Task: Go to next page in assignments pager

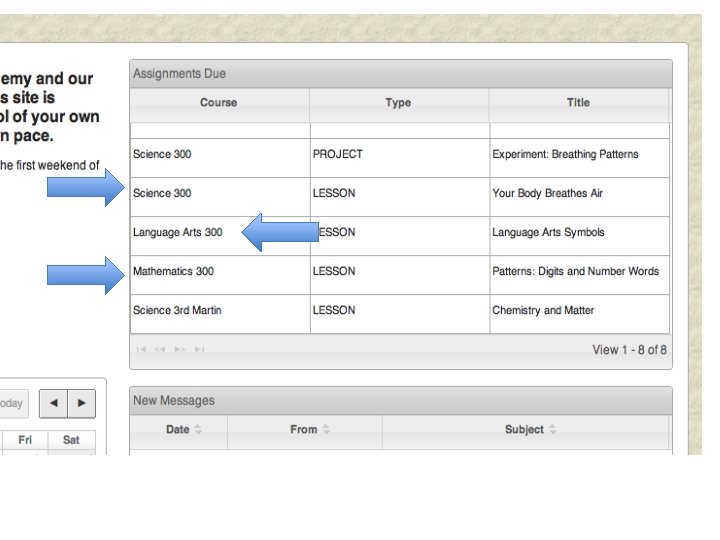Action: pyautogui.click(x=180, y=349)
